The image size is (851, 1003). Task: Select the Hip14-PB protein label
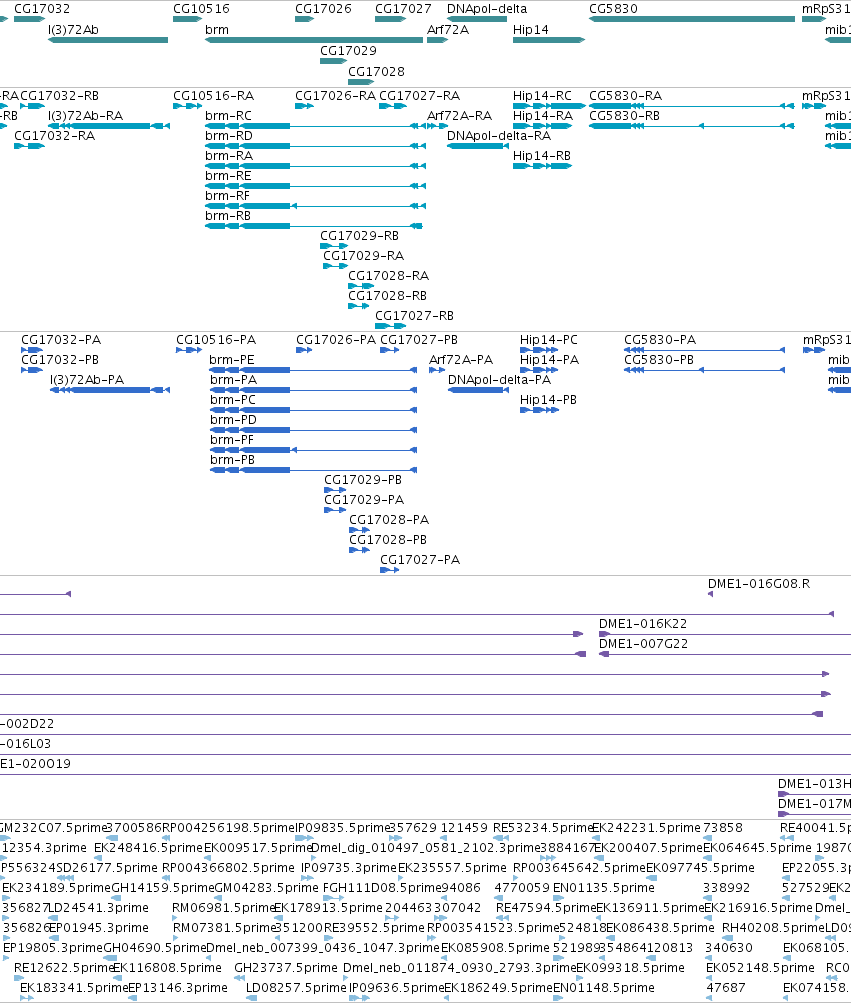coord(548,400)
